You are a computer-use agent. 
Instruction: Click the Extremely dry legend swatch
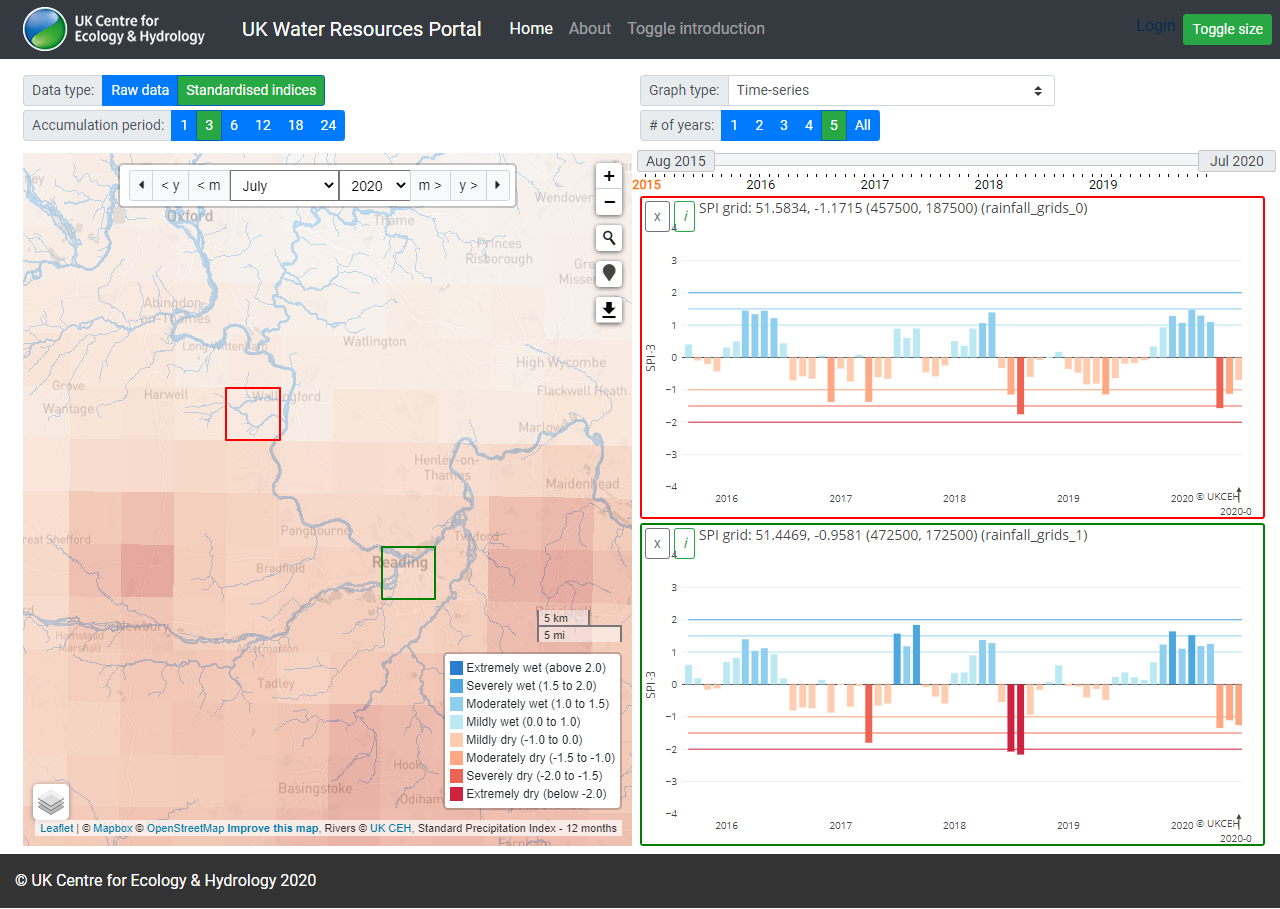(456, 794)
